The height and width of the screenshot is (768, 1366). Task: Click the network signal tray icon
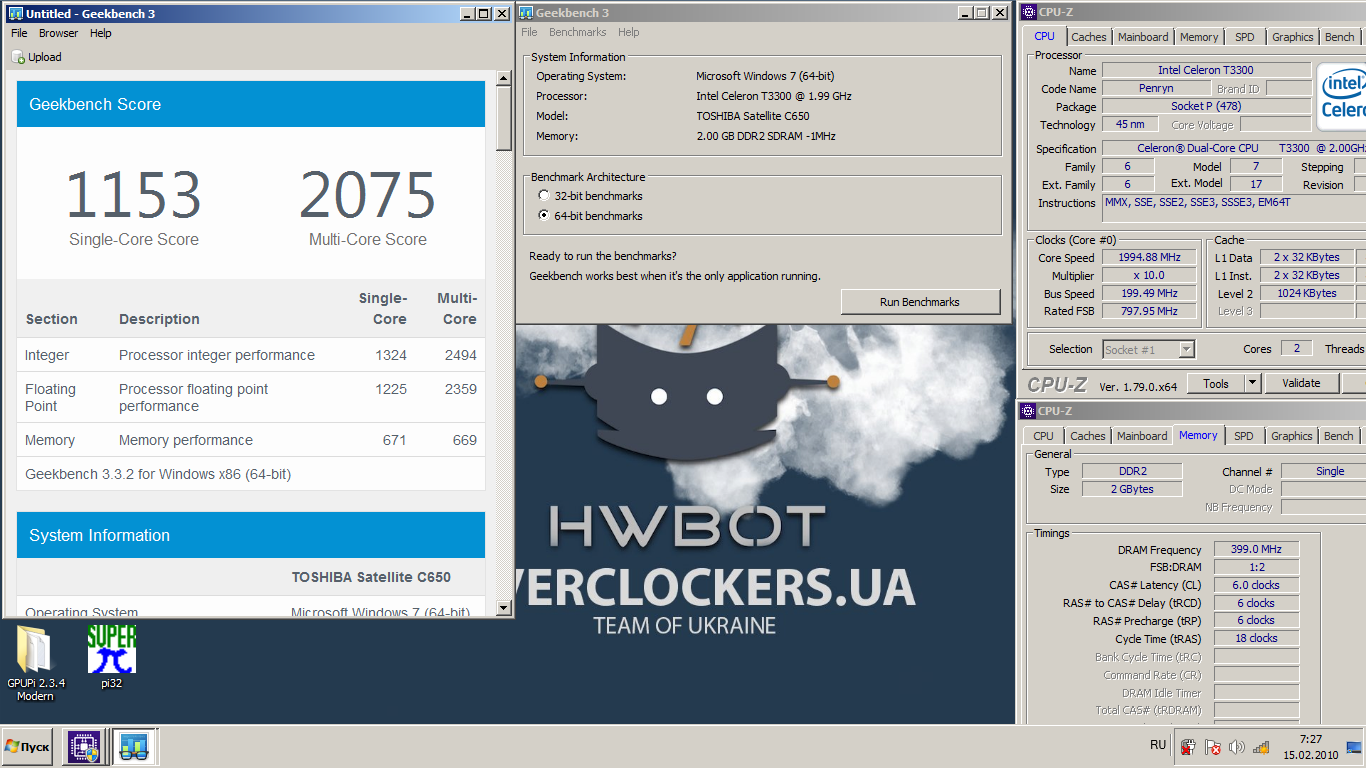1261,747
